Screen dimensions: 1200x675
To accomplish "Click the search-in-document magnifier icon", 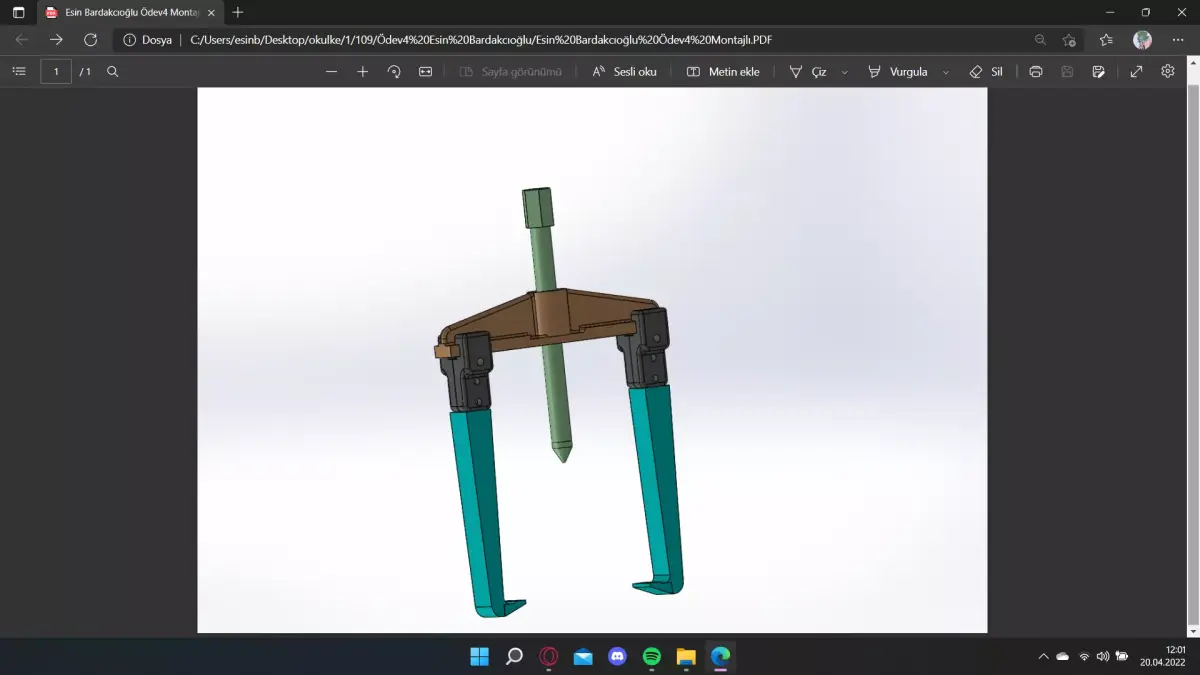I will pos(112,71).
